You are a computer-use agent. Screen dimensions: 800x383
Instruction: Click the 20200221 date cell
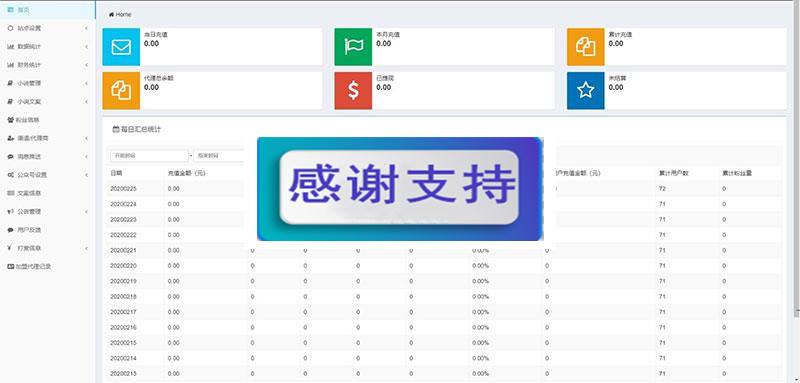(x=123, y=250)
